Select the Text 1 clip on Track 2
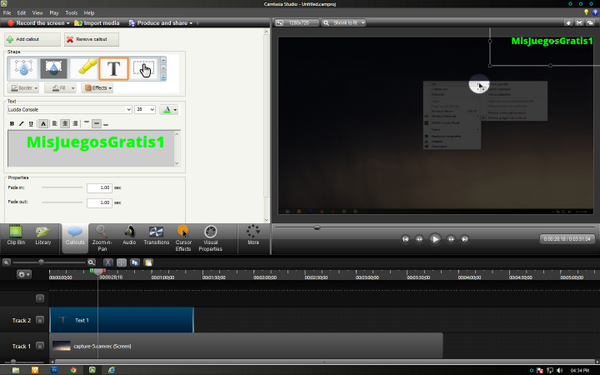This screenshot has height=375, width=600. click(122, 320)
